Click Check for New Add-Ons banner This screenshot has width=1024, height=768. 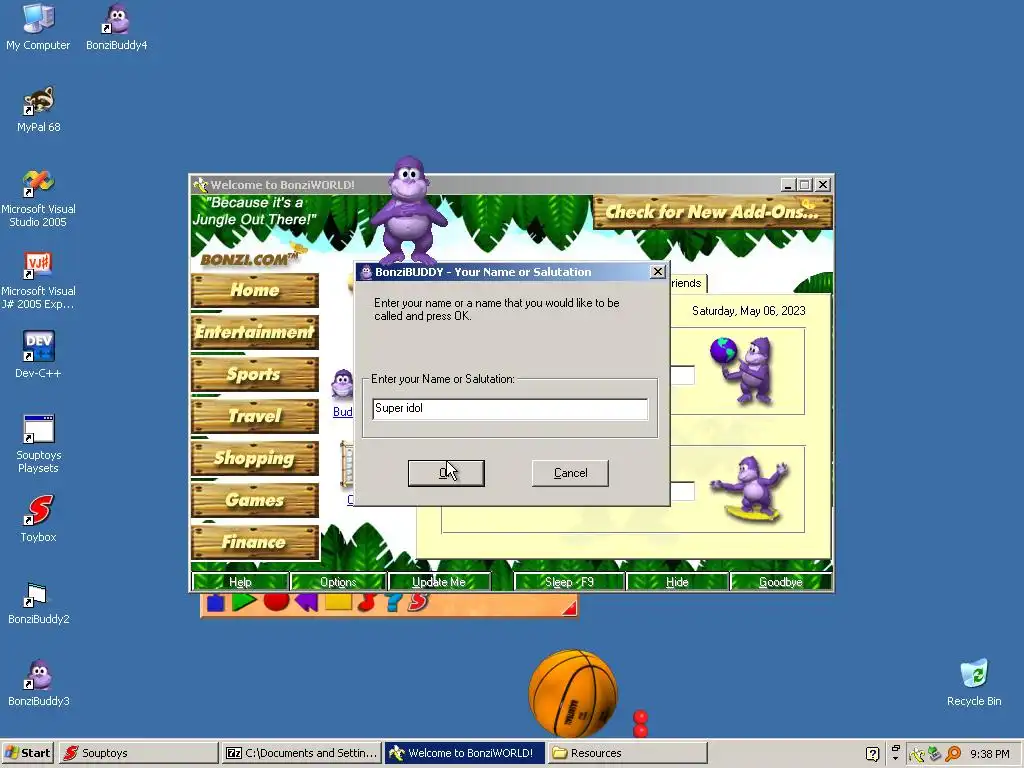[x=712, y=212]
